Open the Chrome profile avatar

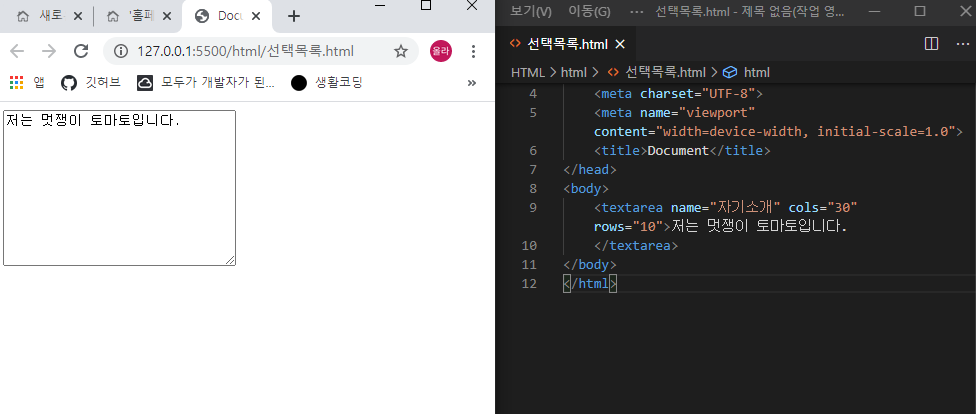tap(441, 51)
